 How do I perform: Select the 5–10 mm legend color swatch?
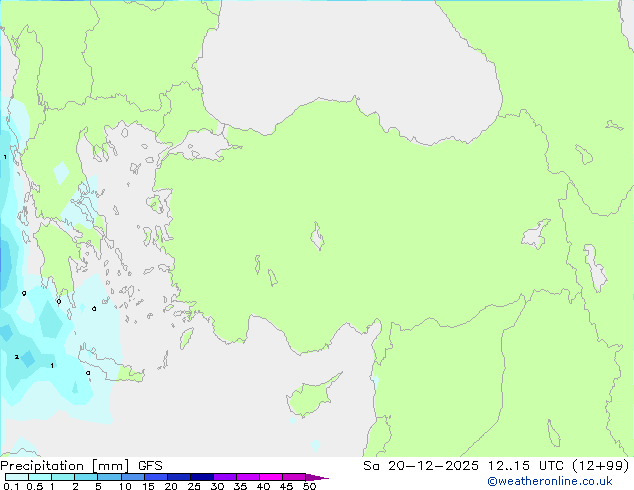tap(109, 477)
